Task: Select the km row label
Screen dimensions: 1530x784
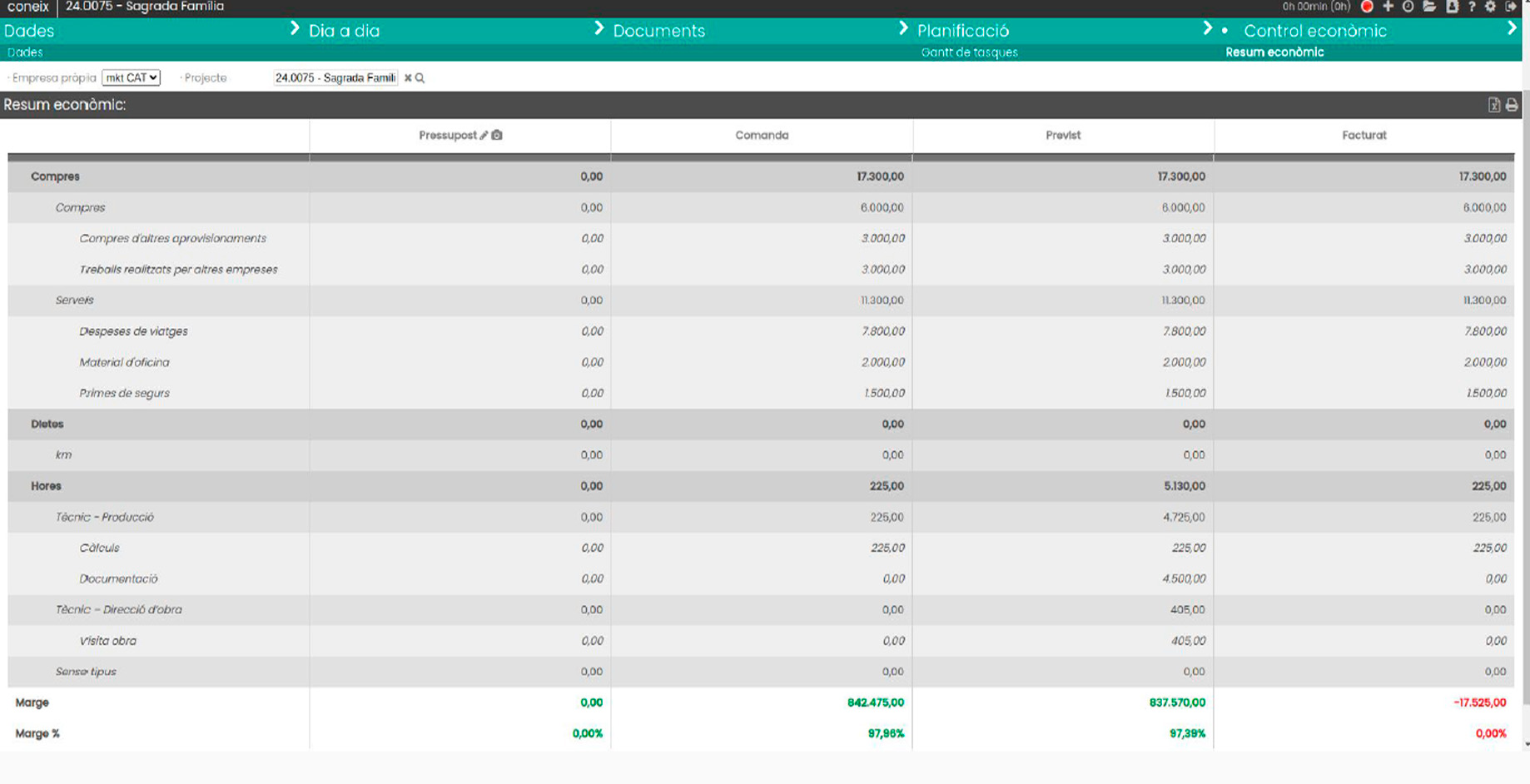Action: (63, 455)
